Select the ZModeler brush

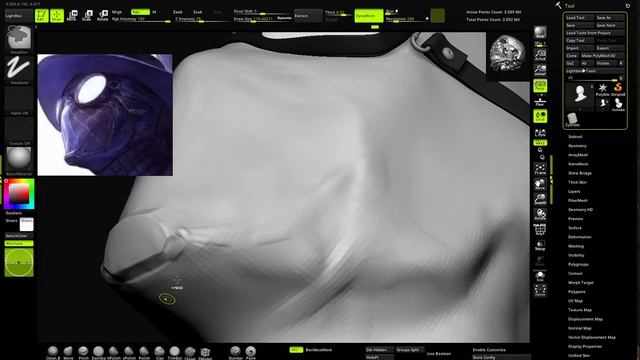[x=205, y=352]
